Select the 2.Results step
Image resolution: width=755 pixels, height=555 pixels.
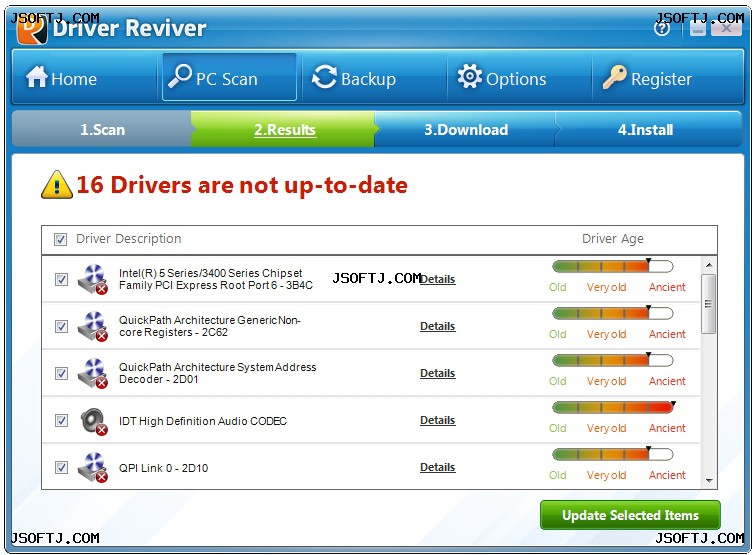tap(285, 129)
